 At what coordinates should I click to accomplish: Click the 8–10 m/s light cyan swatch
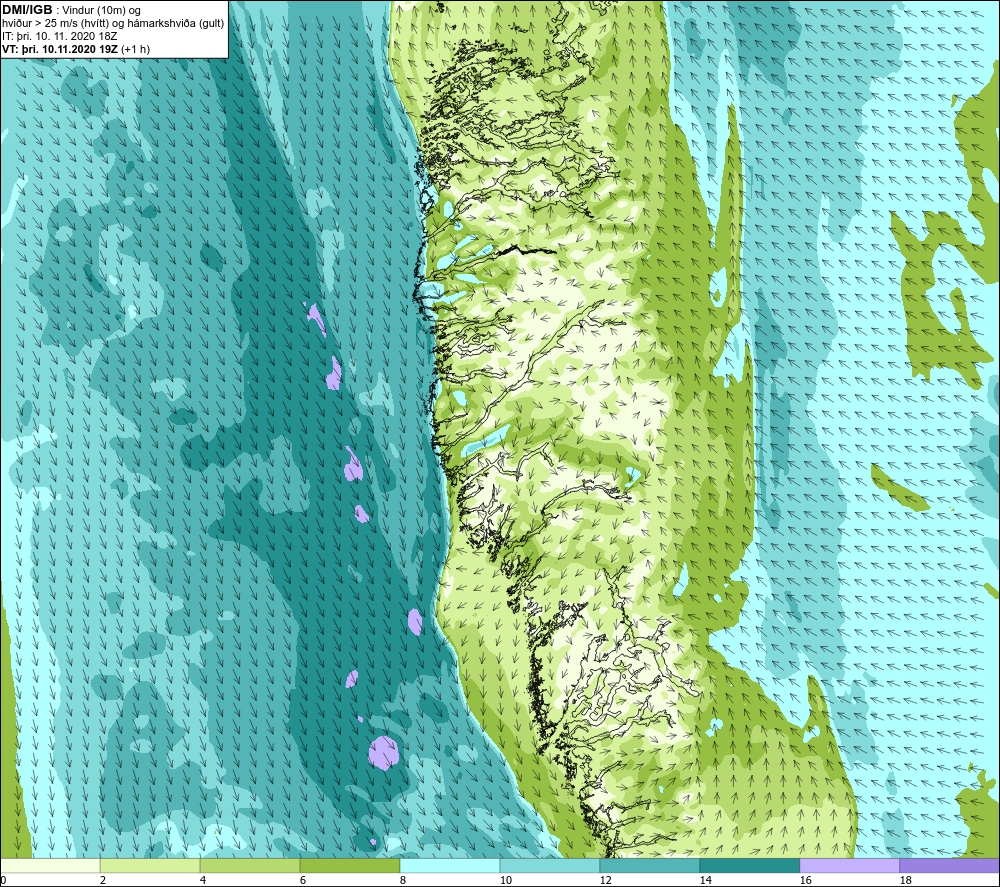click(450, 865)
